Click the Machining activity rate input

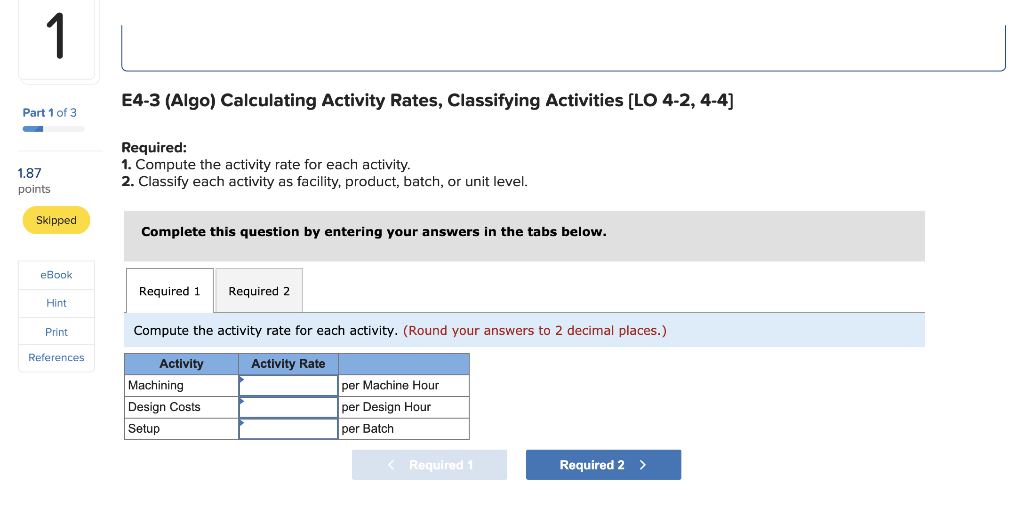288,385
